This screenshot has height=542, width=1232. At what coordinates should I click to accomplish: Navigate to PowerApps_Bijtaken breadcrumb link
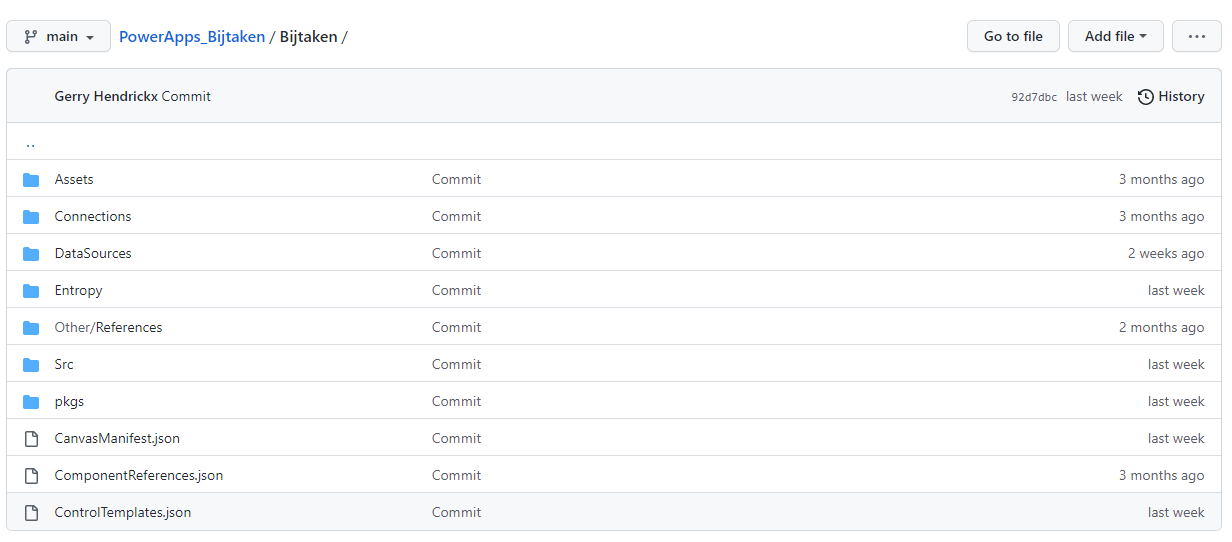192,37
